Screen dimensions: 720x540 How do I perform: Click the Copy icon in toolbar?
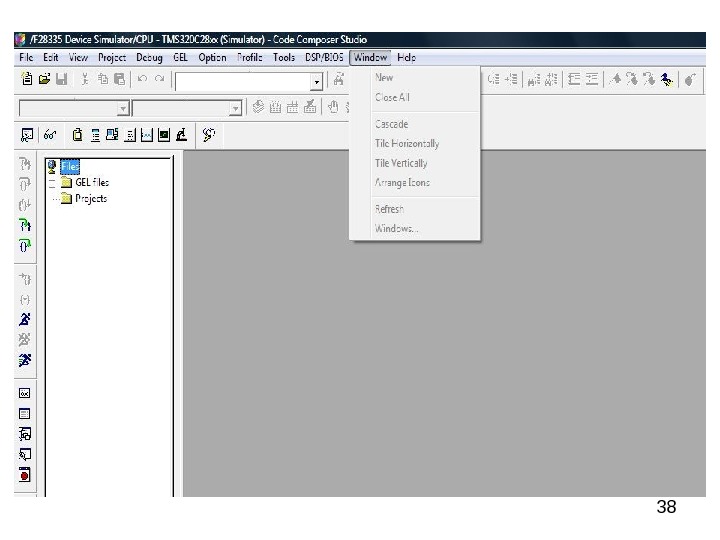pos(103,79)
